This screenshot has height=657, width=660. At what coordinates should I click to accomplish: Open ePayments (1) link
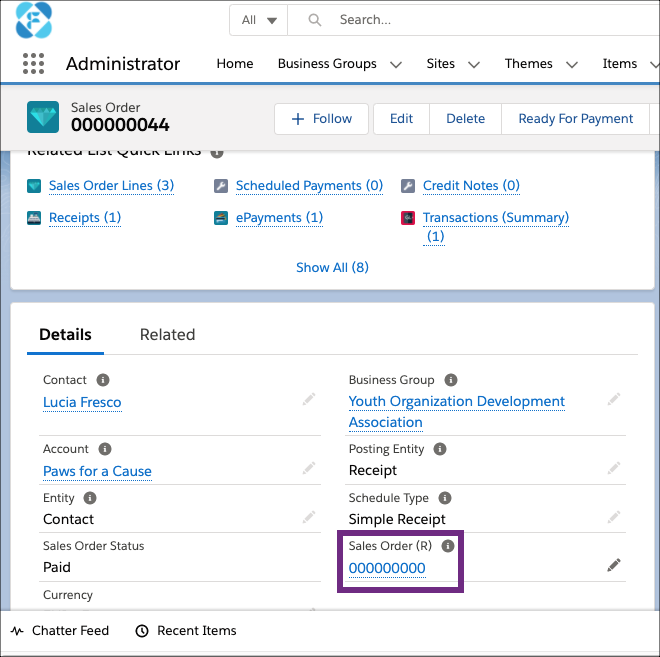pos(279,218)
